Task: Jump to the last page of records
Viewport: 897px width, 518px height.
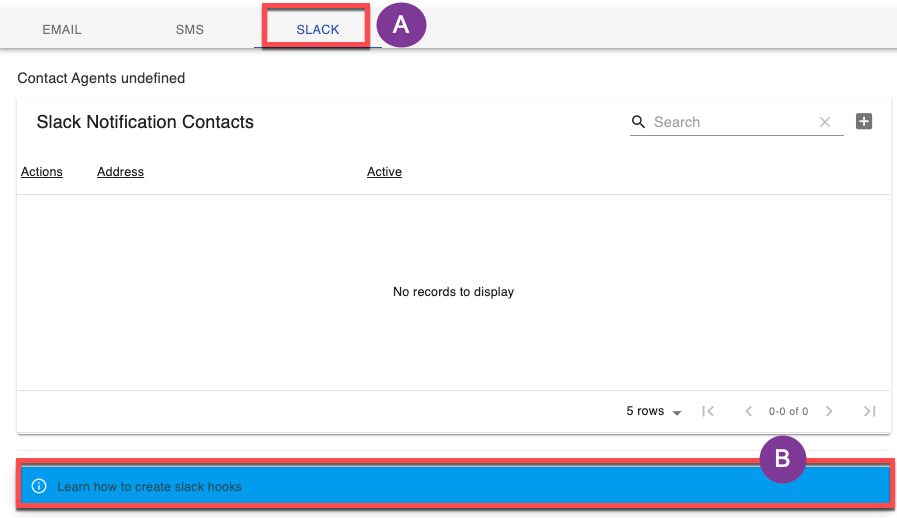Action: [870, 412]
